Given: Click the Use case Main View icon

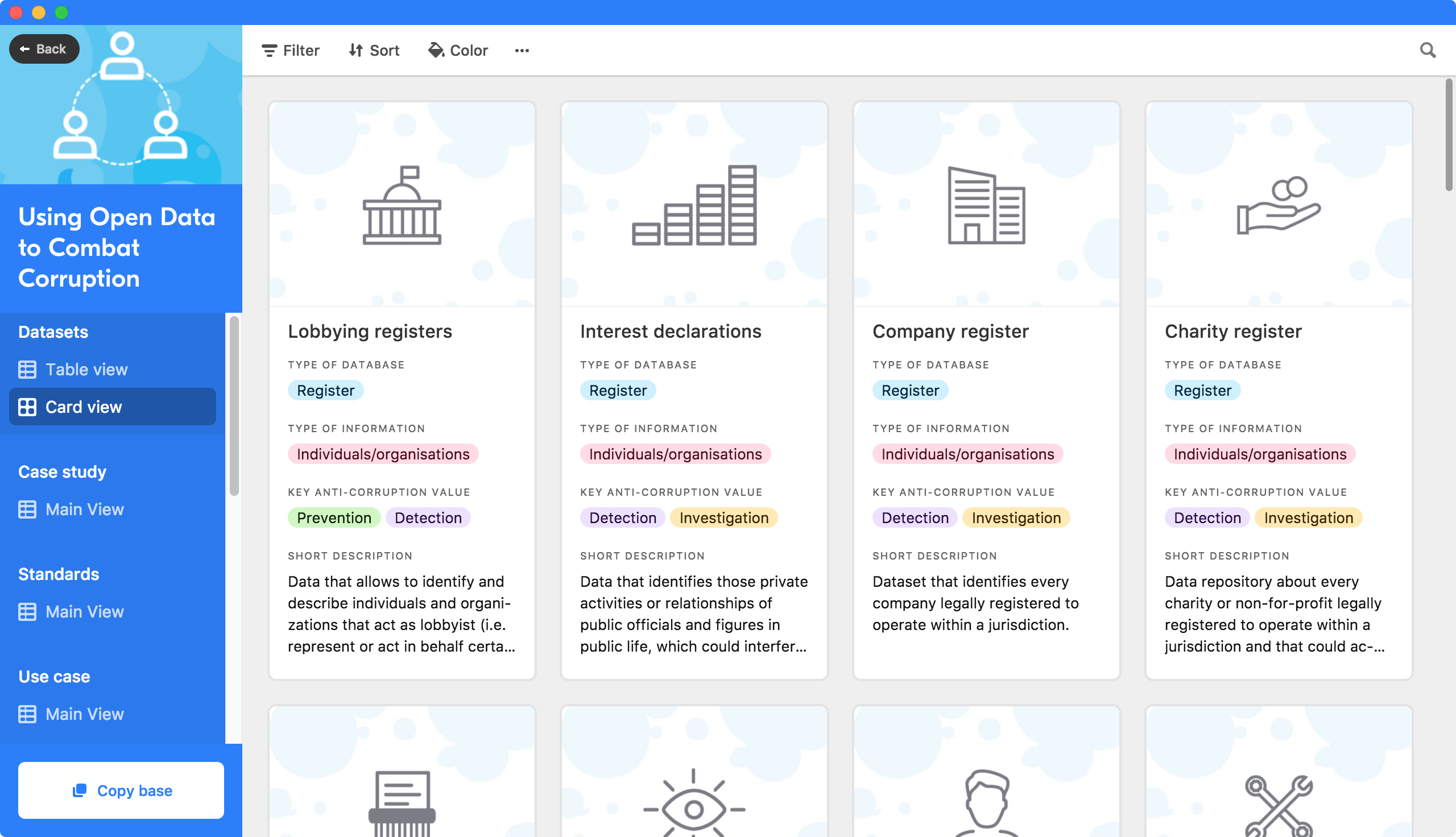Looking at the screenshot, I should 27,714.
